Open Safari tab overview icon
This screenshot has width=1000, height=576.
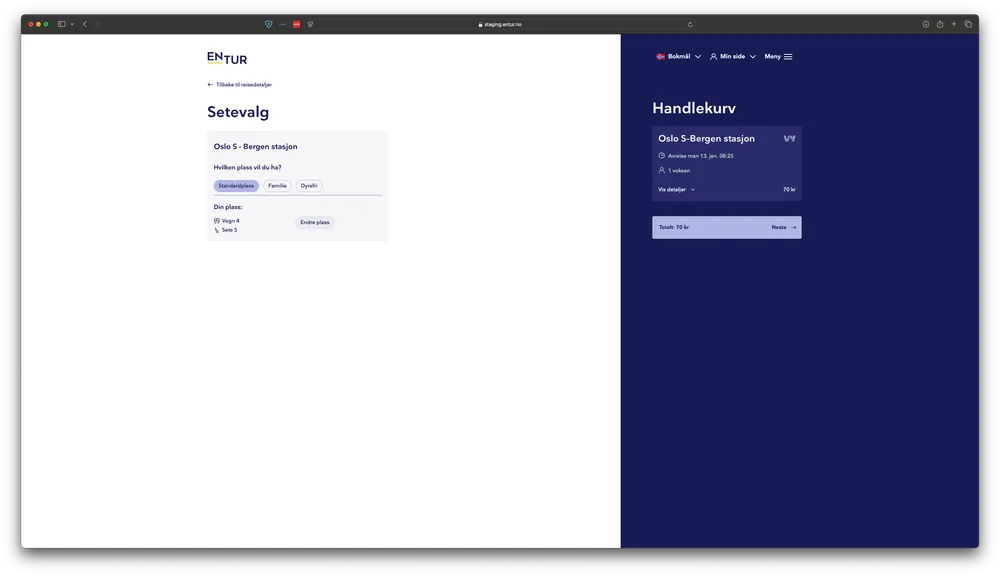coord(968,24)
